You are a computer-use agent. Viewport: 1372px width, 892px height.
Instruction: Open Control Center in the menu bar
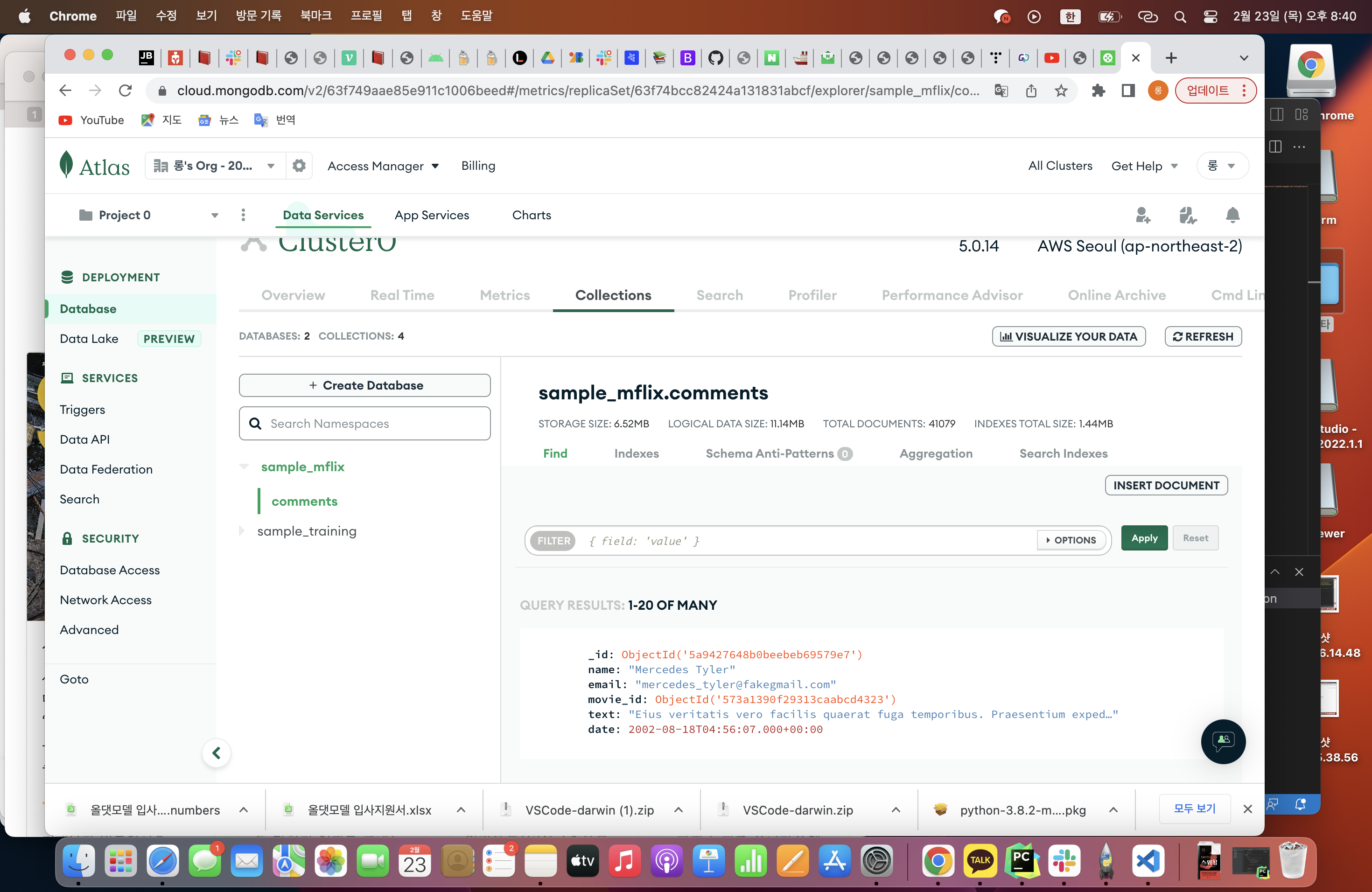tap(1210, 16)
